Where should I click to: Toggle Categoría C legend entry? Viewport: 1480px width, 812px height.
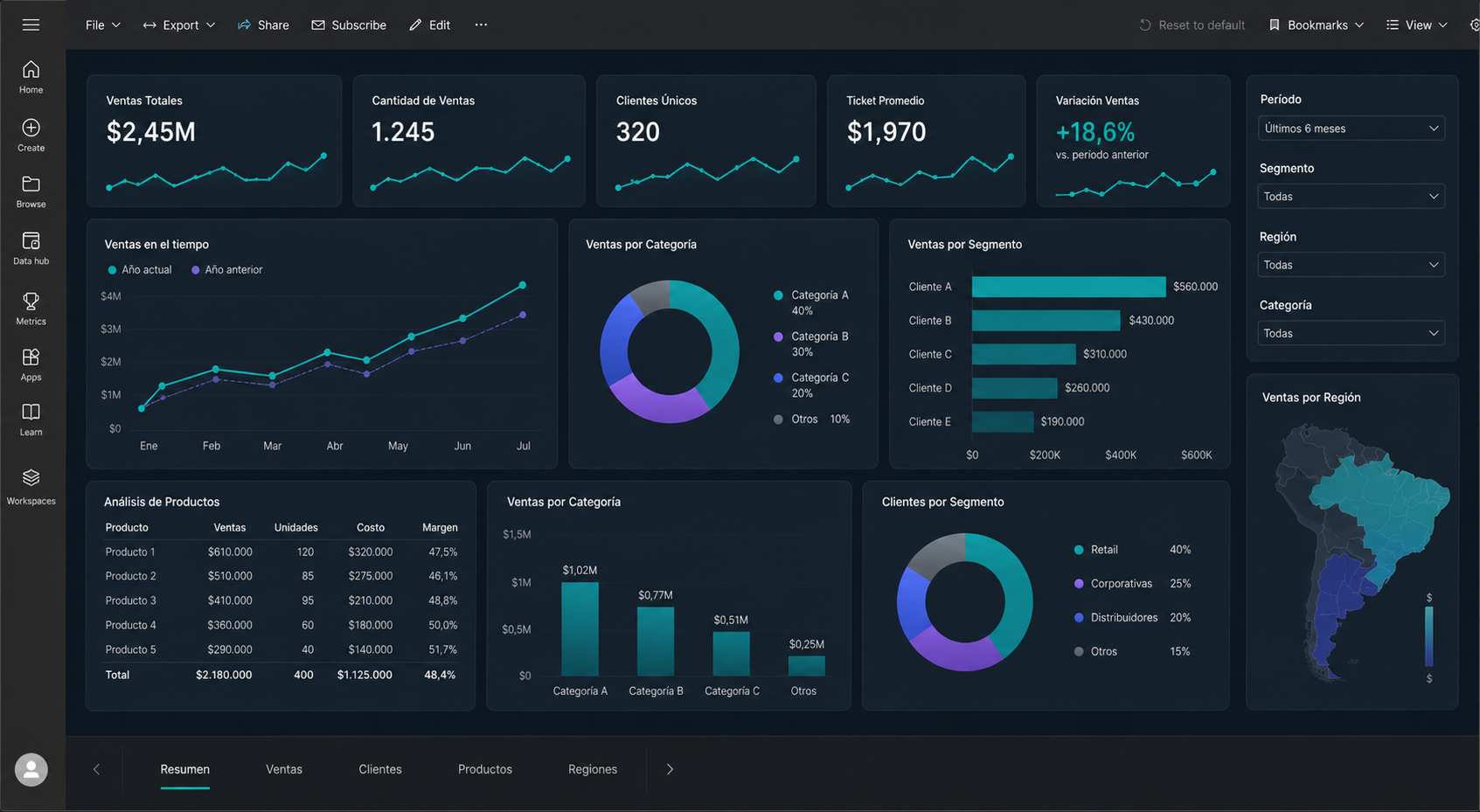tap(811, 385)
